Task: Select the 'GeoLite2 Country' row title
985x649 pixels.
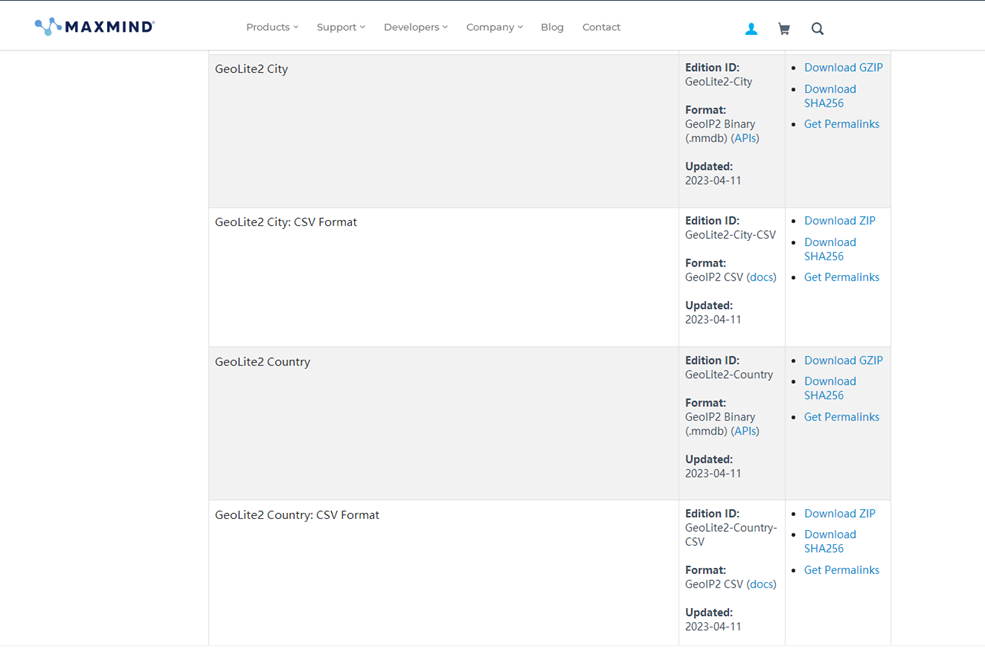Action: [x=263, y=362]
